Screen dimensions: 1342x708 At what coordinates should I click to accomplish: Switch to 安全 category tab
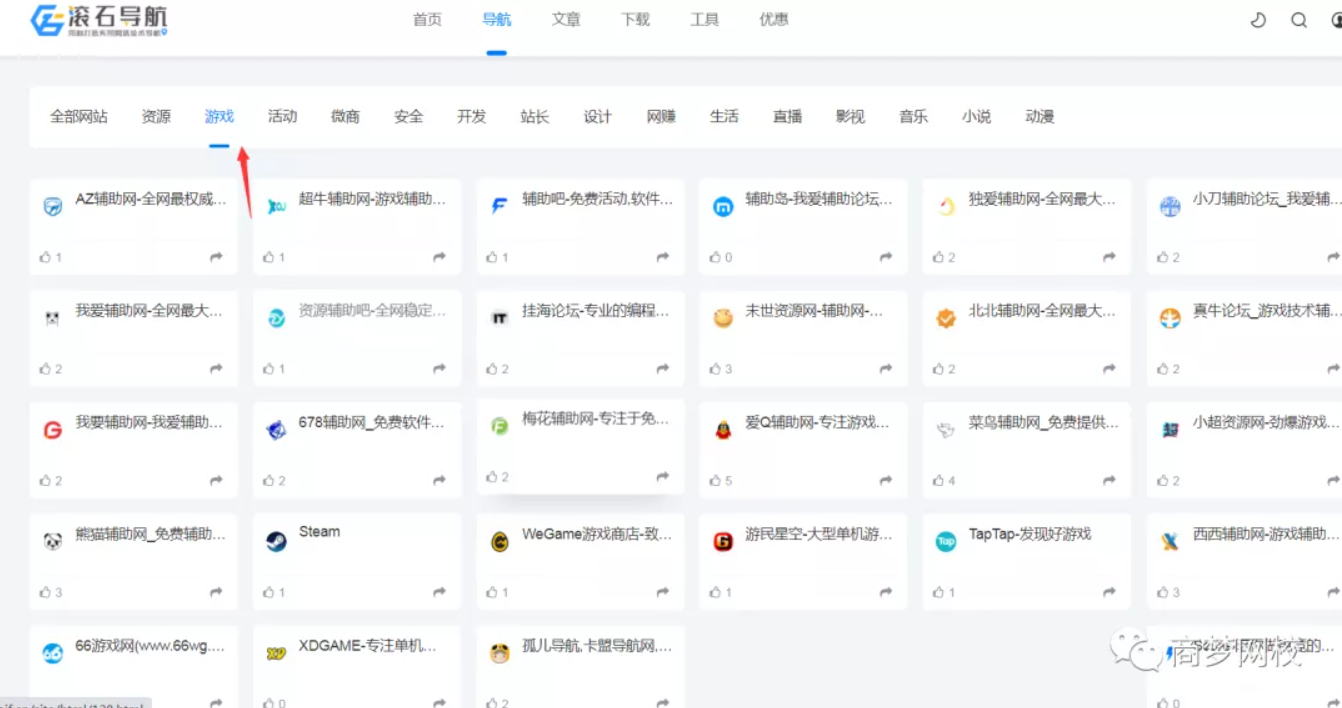(408, 117)
